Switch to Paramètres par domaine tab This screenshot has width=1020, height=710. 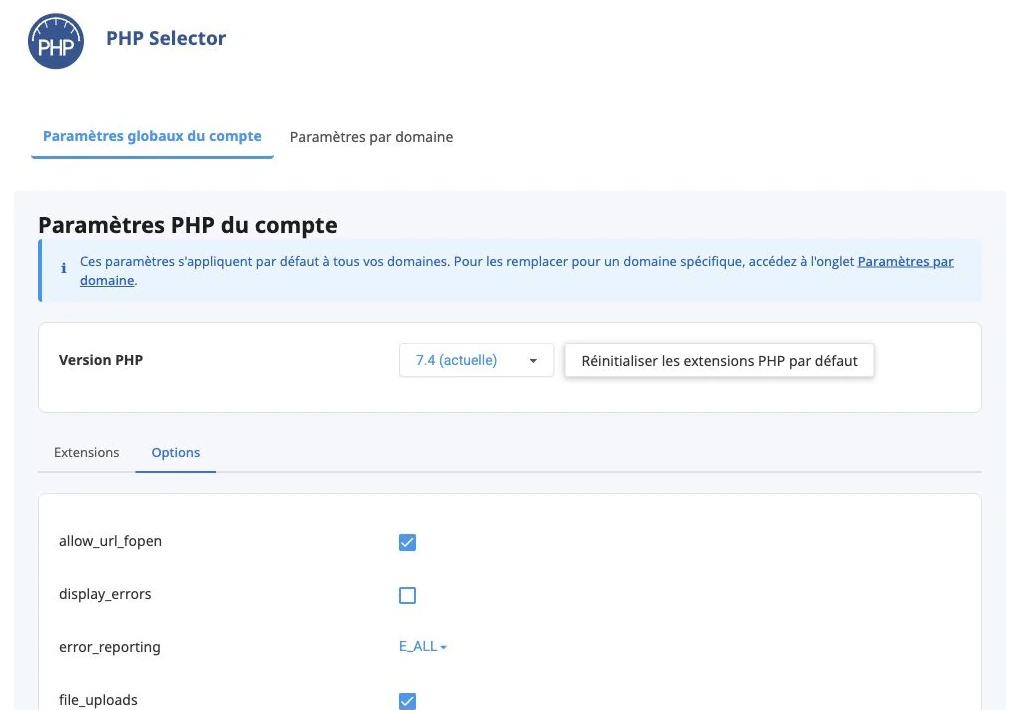pyautogui.click(x=371, y=137)
